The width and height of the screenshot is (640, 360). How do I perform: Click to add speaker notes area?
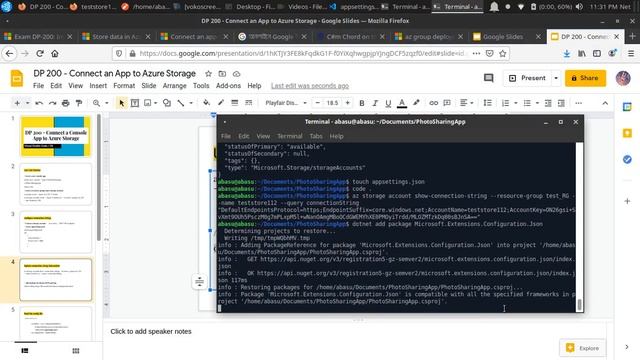point(151,331)
